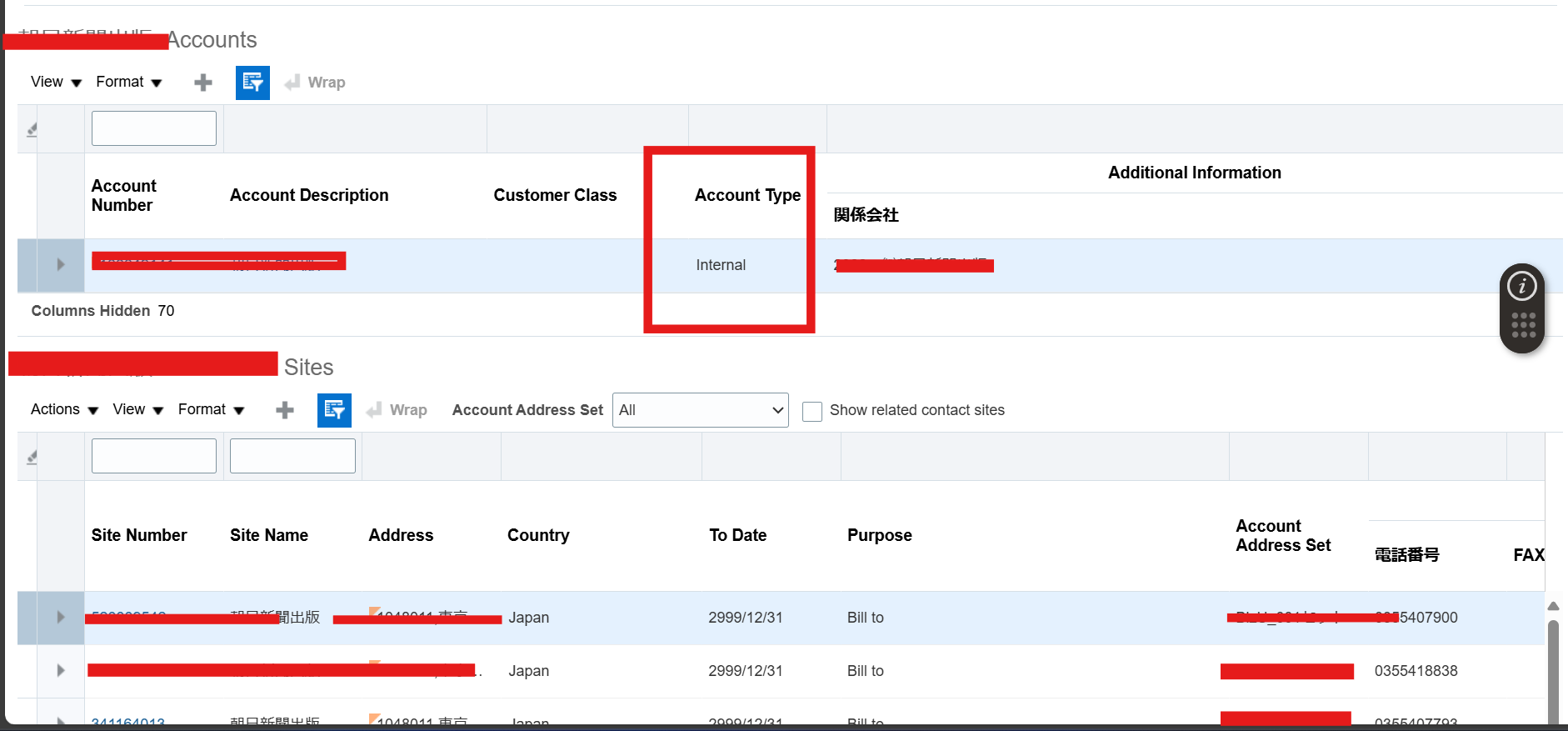Sort by Account Number column header

point(123,195)
